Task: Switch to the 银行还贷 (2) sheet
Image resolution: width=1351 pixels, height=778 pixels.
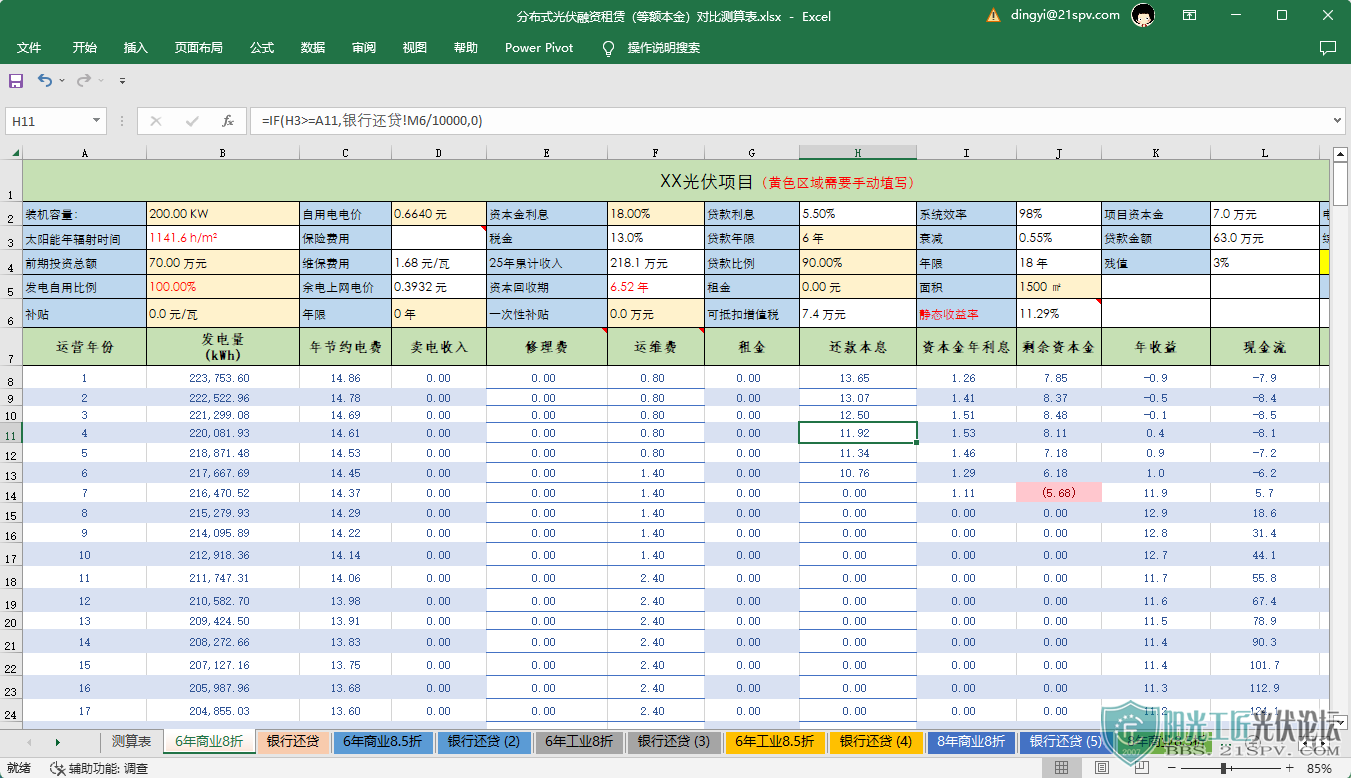Action: click(484, 742)
